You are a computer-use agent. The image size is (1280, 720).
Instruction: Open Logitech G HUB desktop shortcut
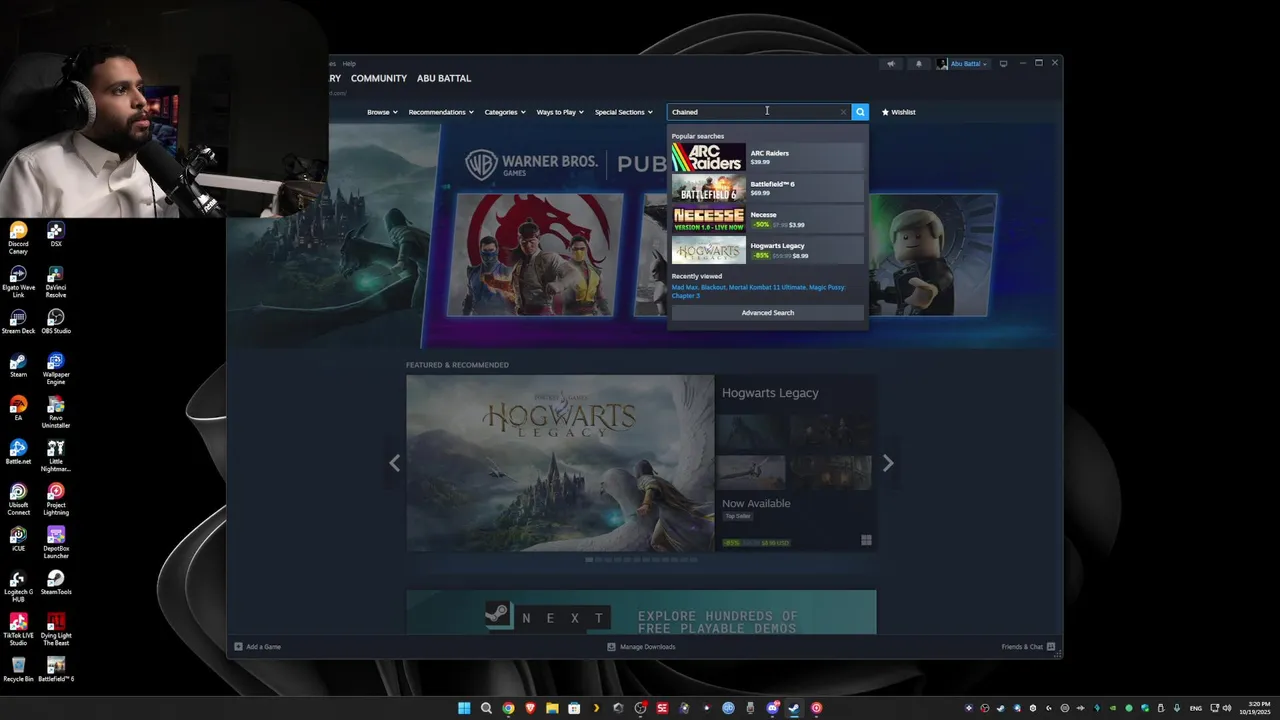click(x=18, y=586)
